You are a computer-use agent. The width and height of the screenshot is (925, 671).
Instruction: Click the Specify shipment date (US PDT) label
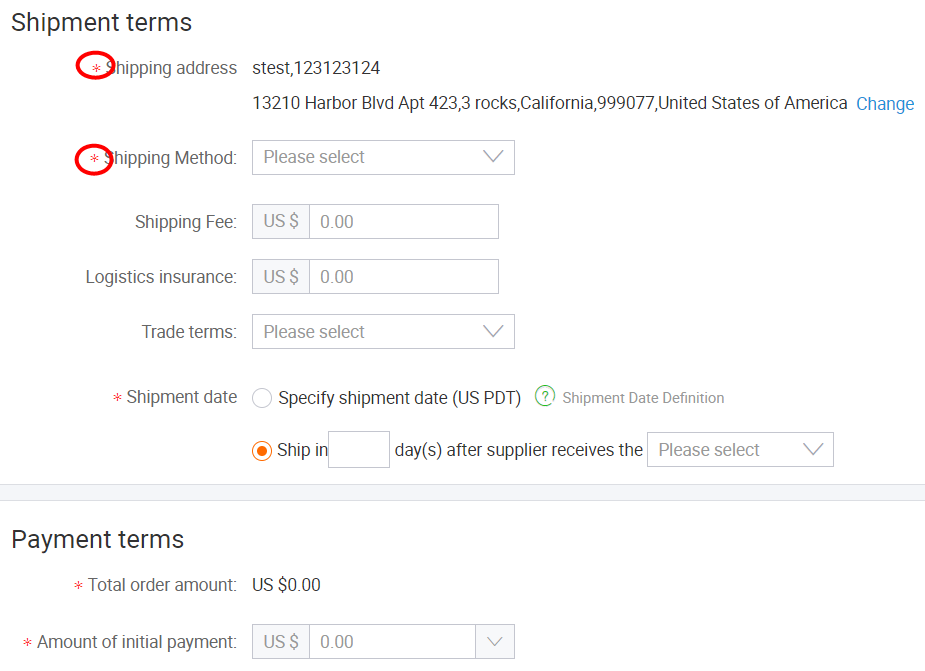click(399, 398)
